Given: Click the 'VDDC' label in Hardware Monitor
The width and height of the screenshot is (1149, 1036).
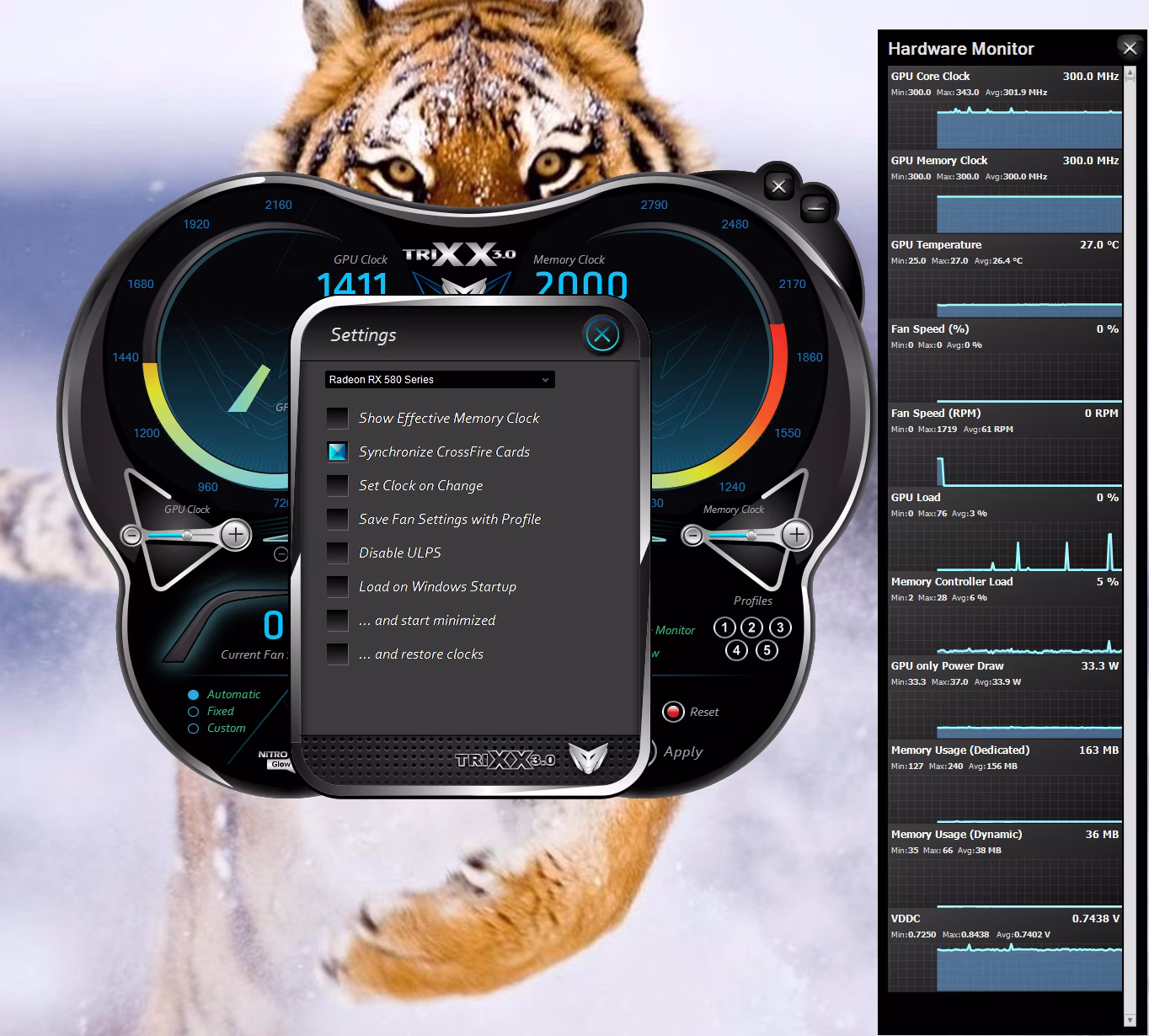Looking at the screenshot, I should click(x=906, y=919).
